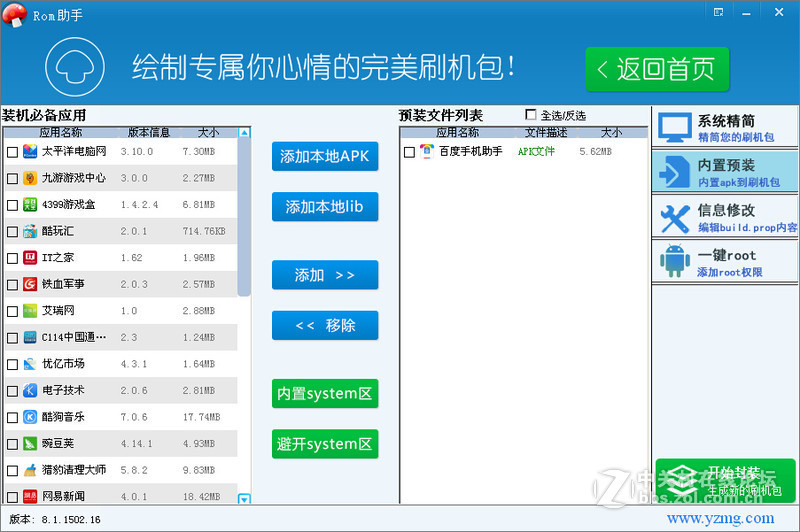Click the 开始封装 button

click(x=725, y=480)
